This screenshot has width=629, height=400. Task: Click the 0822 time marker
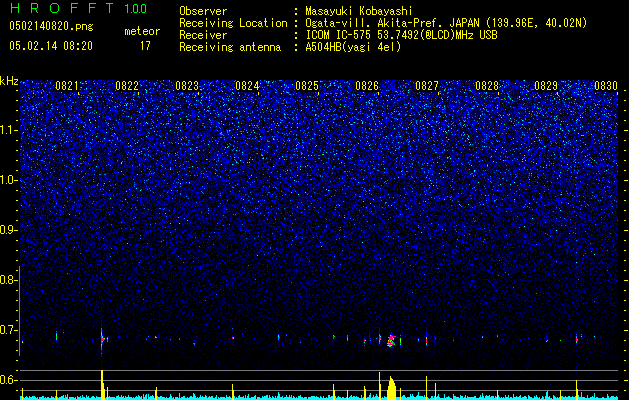click(x=127, y=86)
